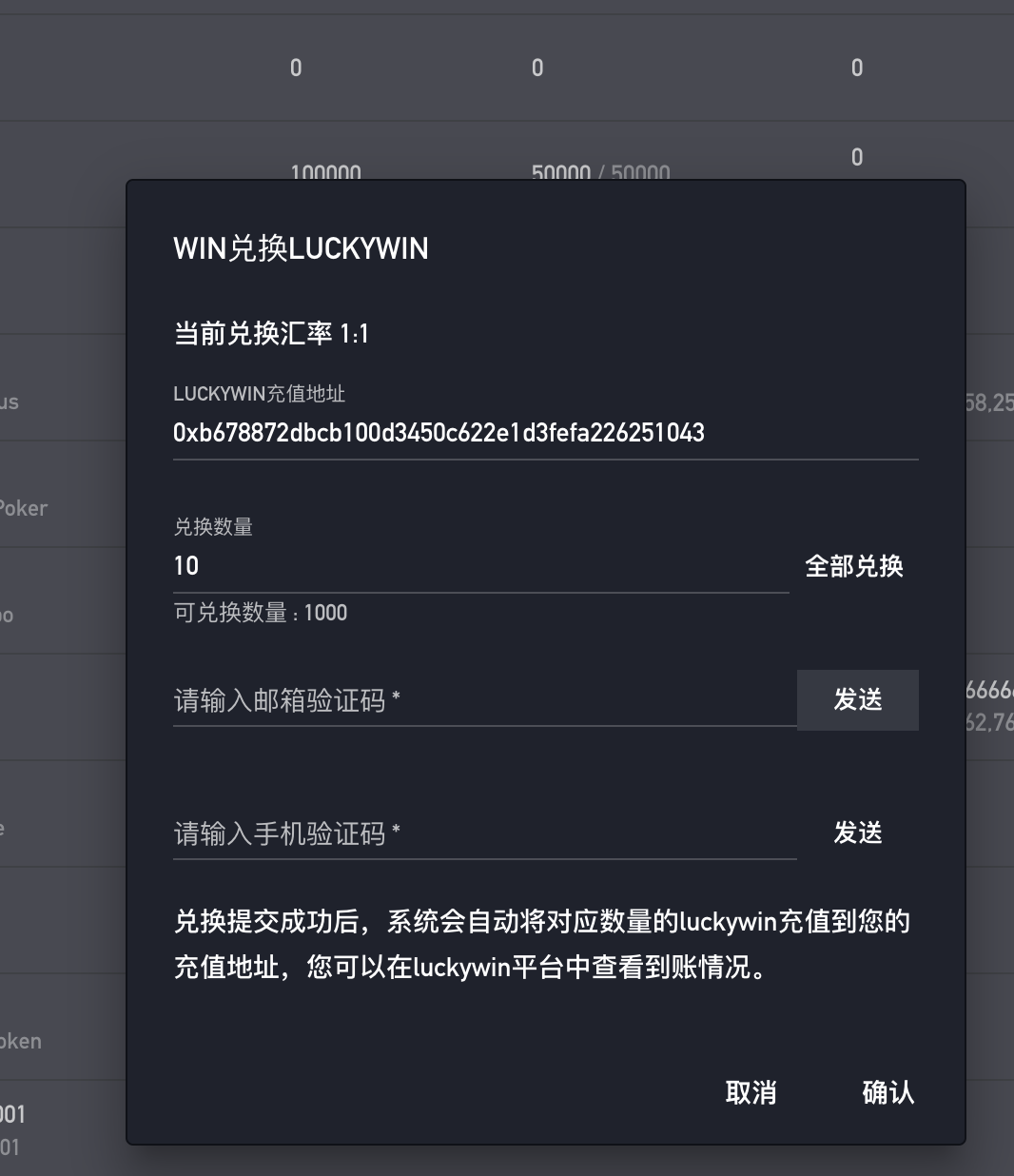Image resolution: width=1014 pixels, height=1176 pixels.
Task: Click the WIN兑换LUCKYWIN dialog title
Action: 301,249
